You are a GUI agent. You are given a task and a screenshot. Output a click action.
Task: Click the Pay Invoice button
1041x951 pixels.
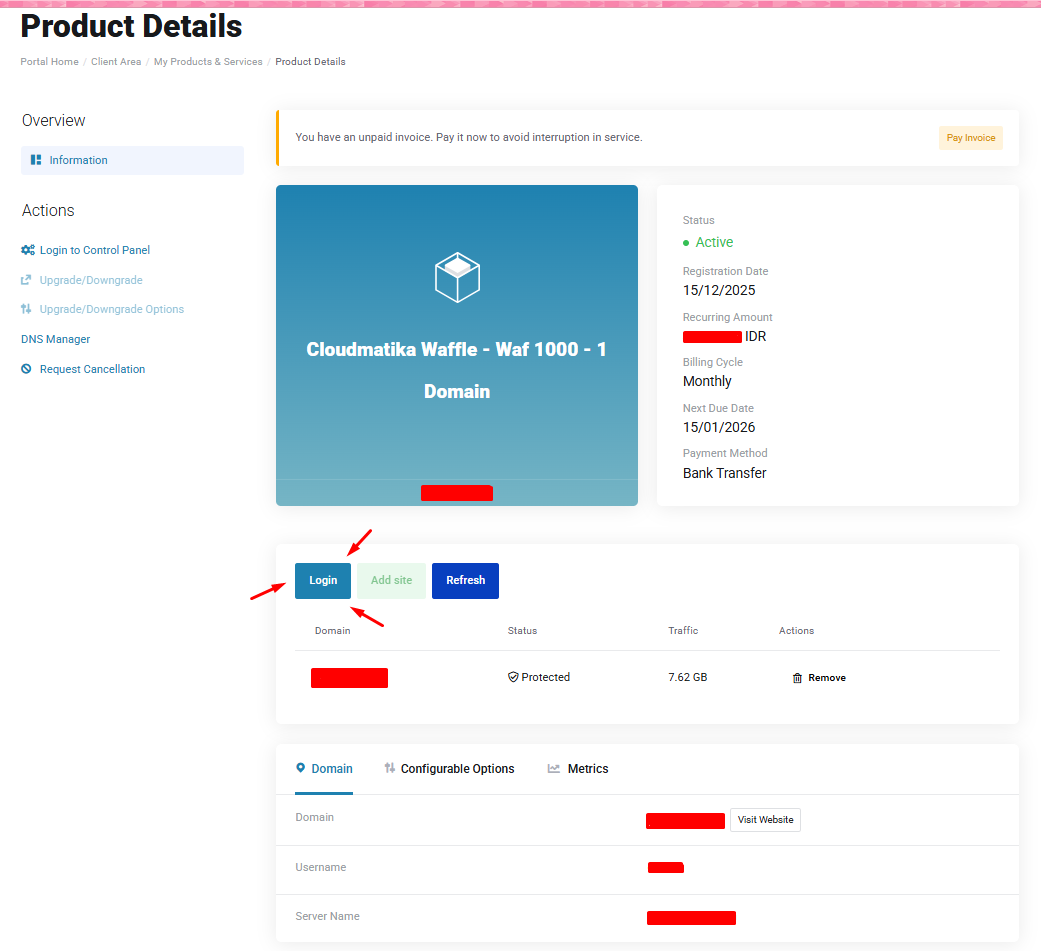pos(971,137)
